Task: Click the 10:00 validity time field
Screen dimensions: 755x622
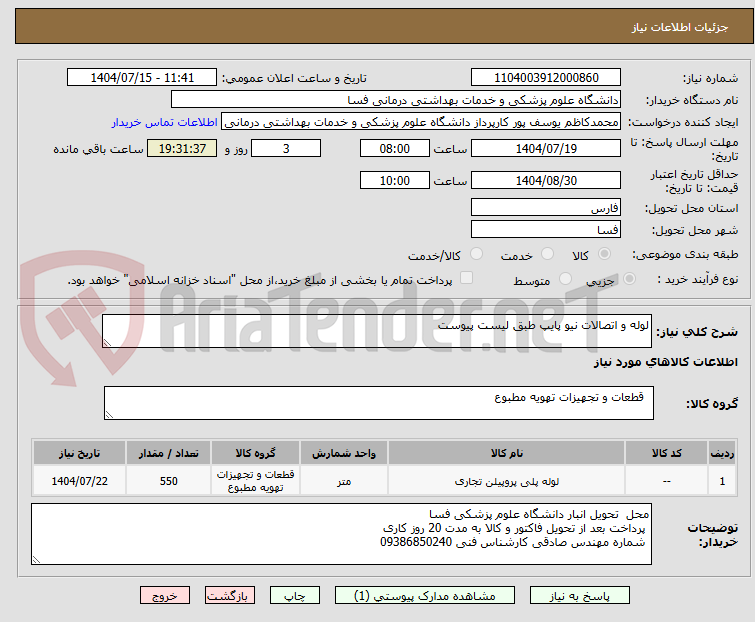Action: 395,180
